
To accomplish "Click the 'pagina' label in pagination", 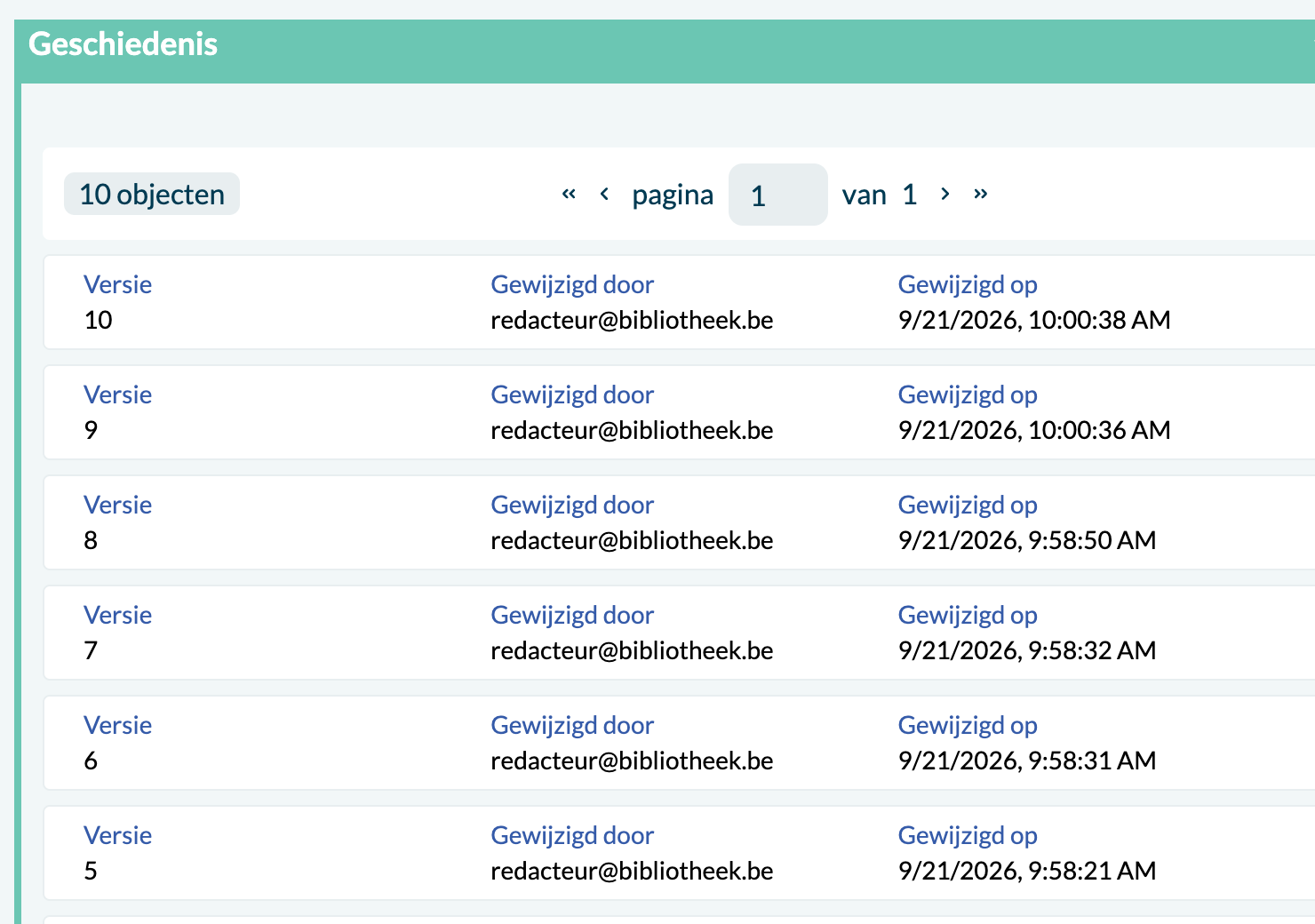I will click(673, 195).
